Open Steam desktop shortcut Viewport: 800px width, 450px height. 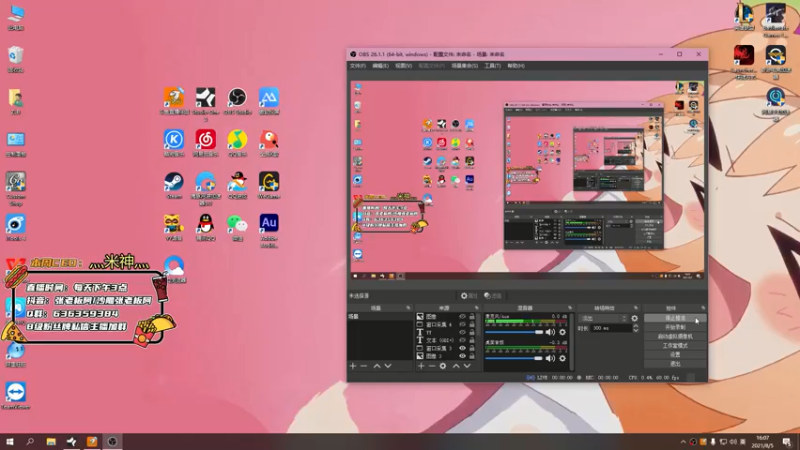coord(174,185)
